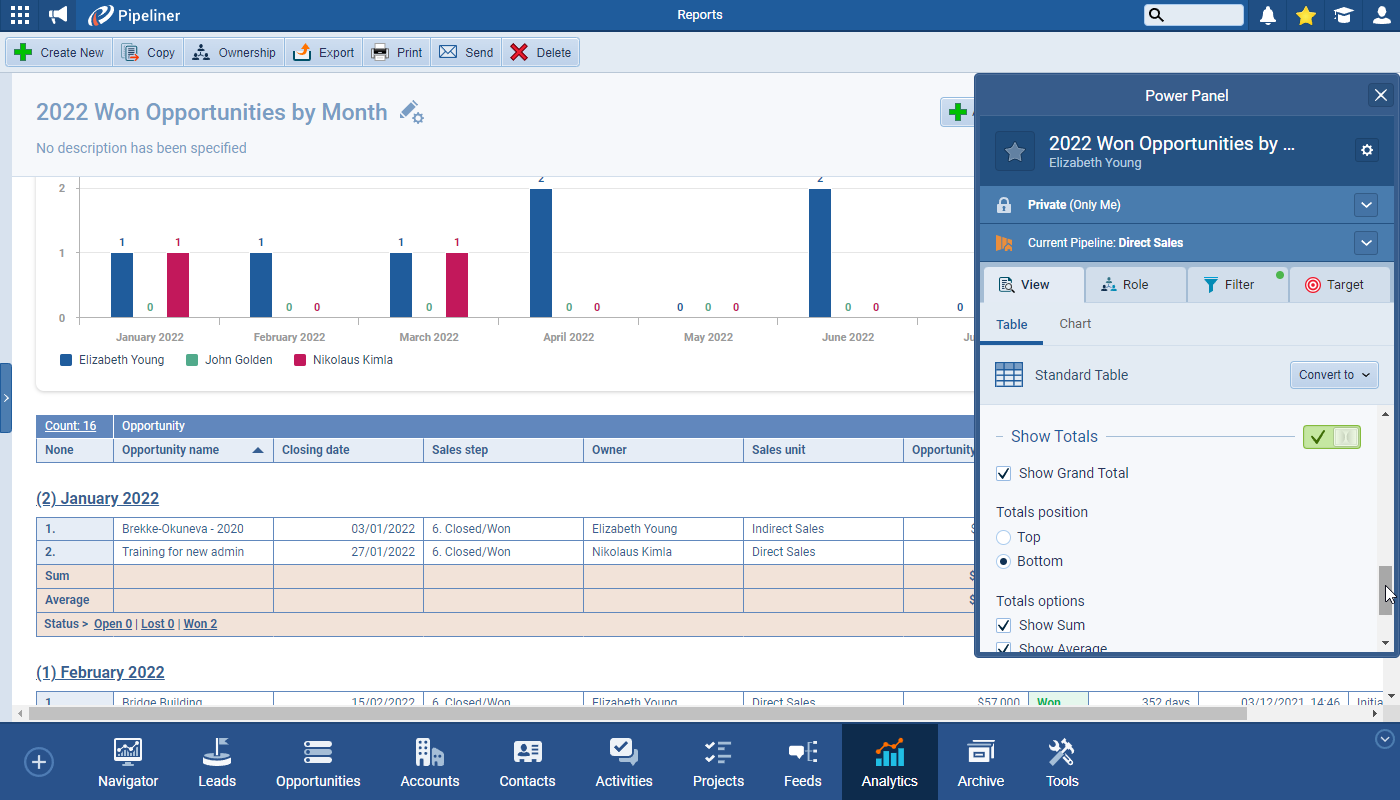The height and width of the screenshot is (800, 1400).
Task: Export the current report
Action: [323, 52]
